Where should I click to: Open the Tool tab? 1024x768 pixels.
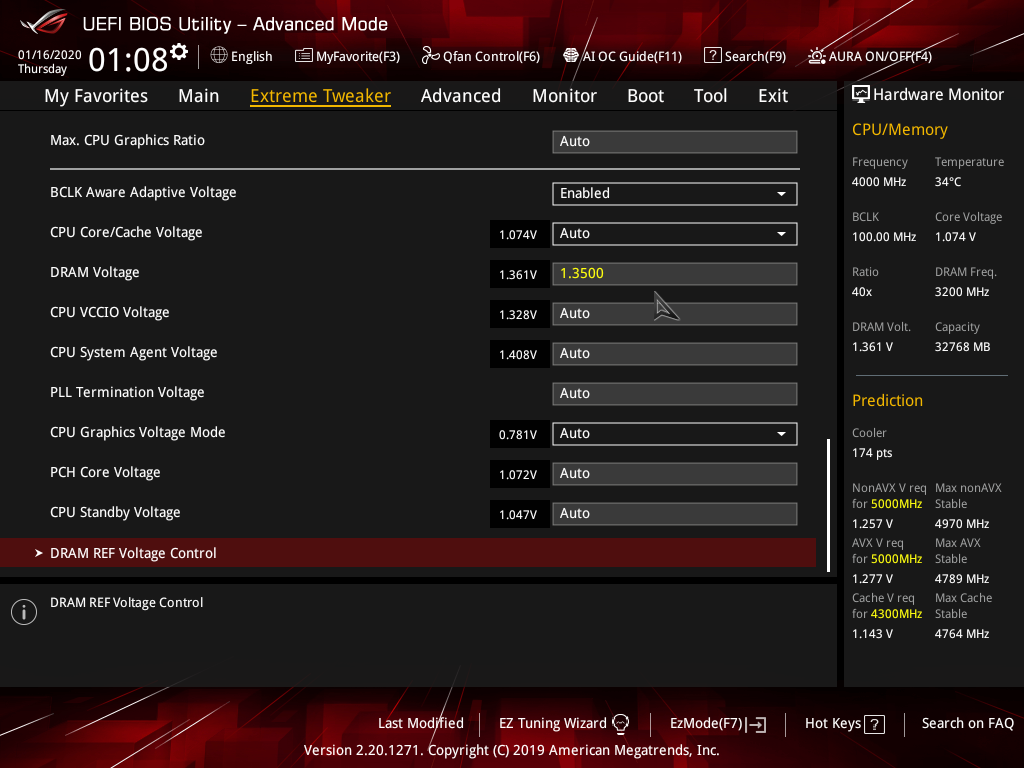pyautogui.click(x=711, y=96)
